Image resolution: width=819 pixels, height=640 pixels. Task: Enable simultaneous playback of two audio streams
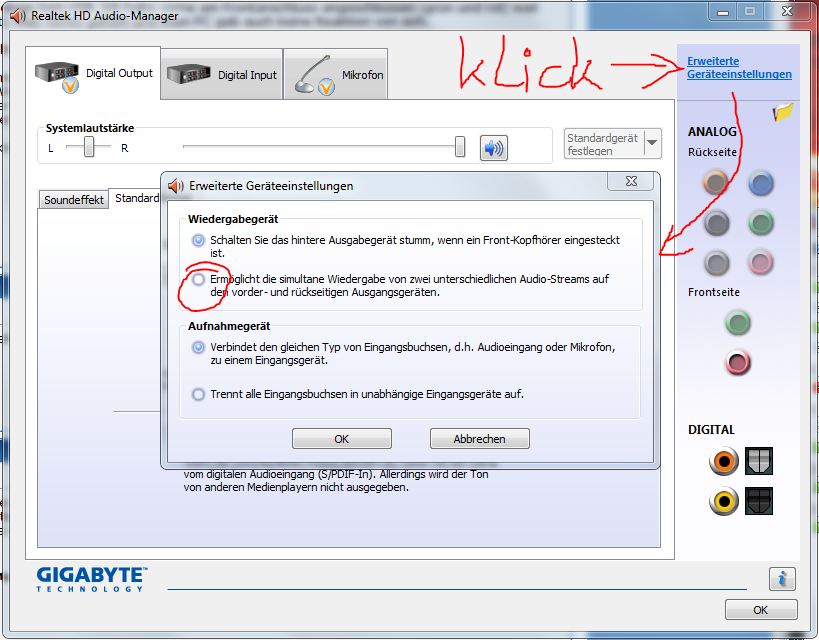pos(198,280)
